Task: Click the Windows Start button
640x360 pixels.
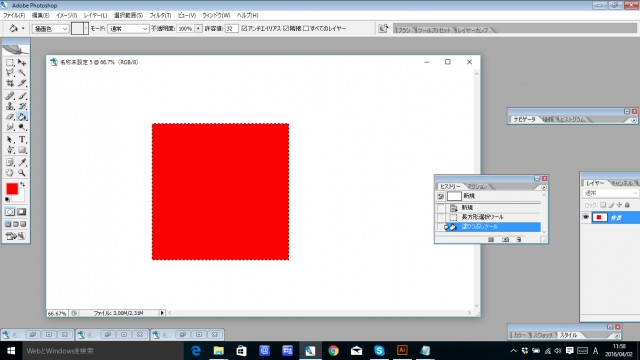Action: click(x=11, y=351)
